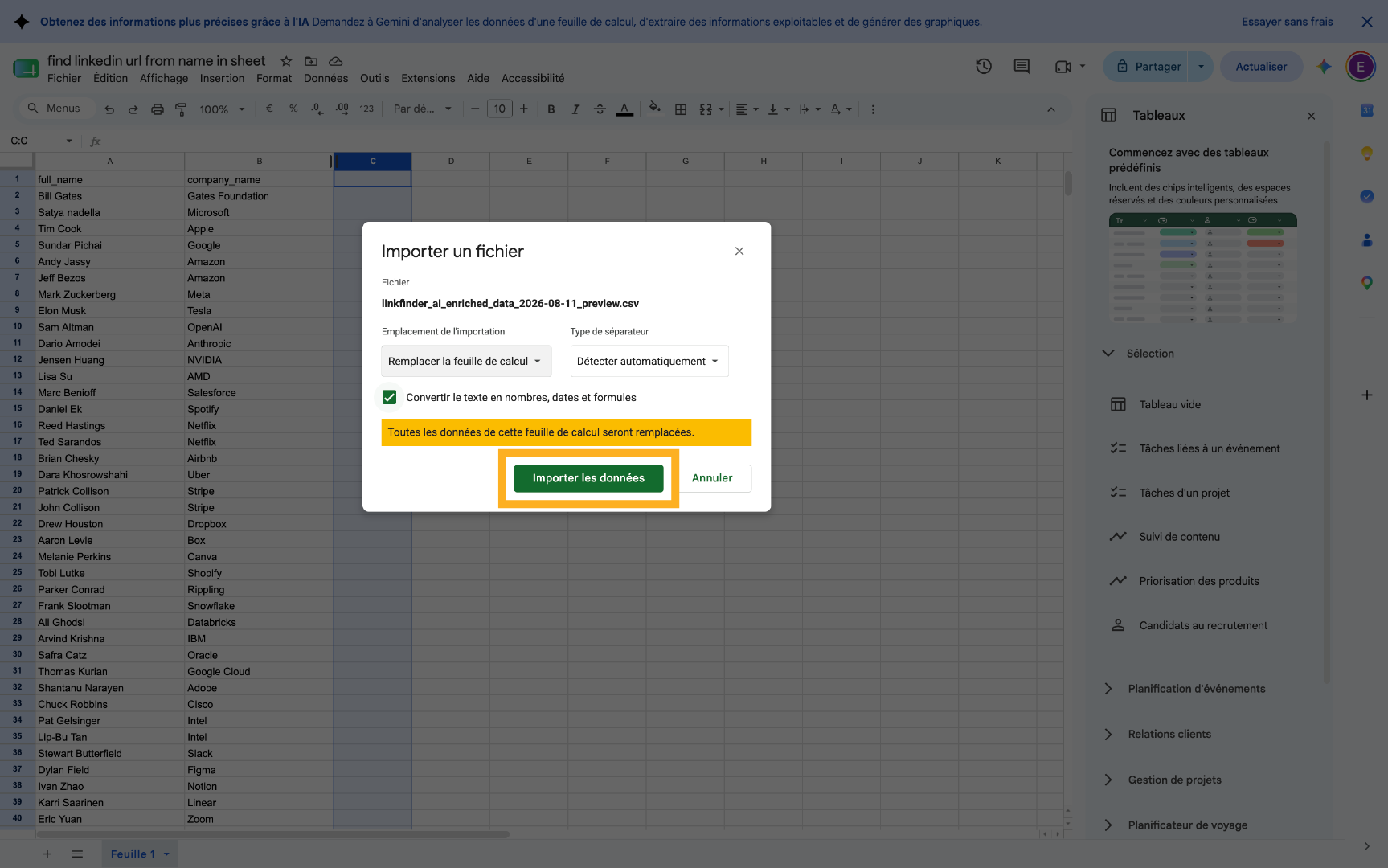The width and height of the screenshot is (1388, 868).
Task: Click the Actualiser button
Action: coord(1261,67)
